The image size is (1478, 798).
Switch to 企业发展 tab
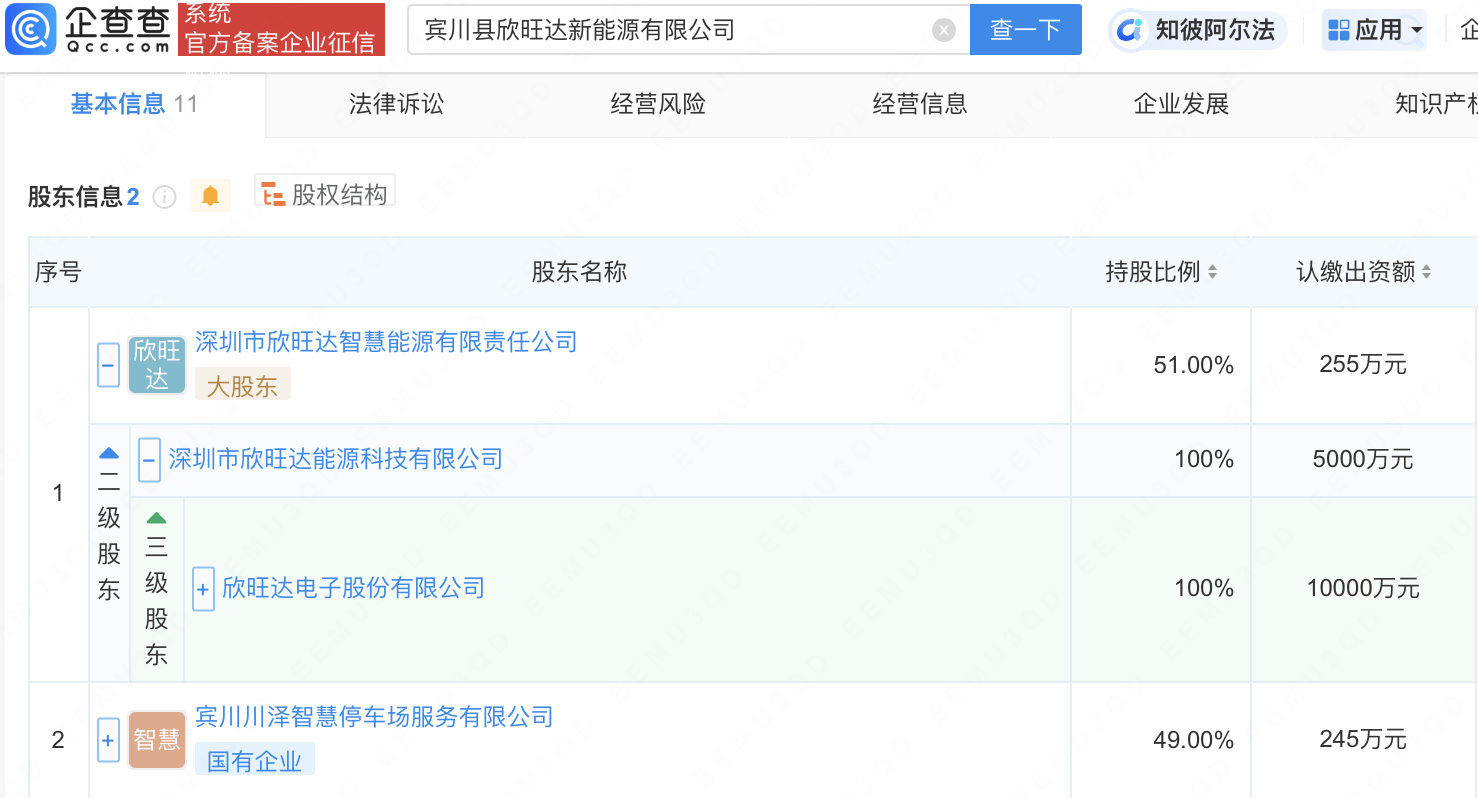pos(1181,104)
